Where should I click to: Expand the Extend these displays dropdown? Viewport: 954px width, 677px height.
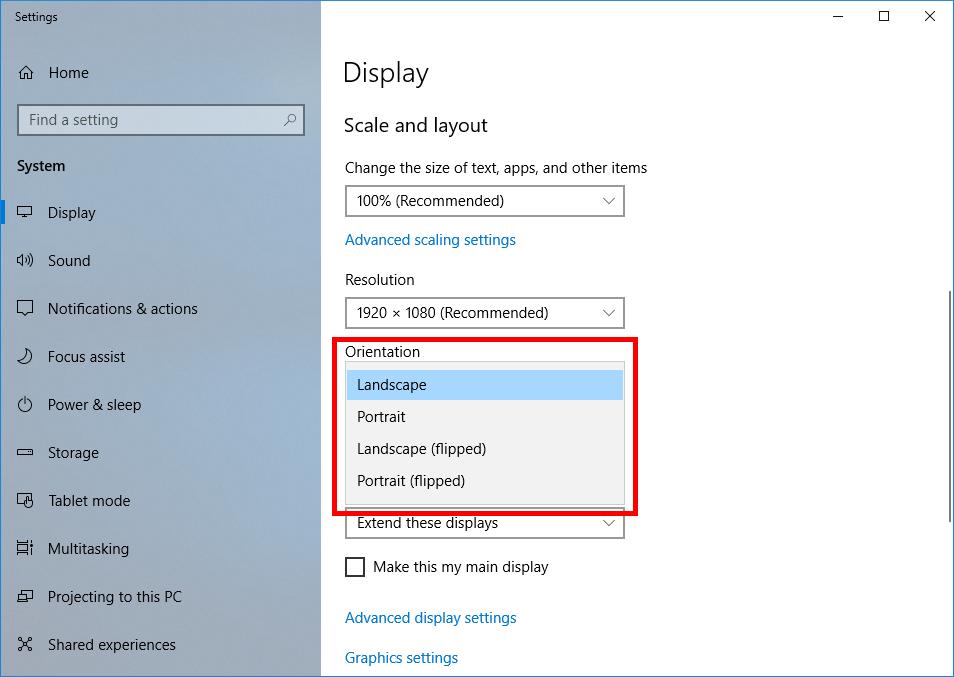(484, 524)
